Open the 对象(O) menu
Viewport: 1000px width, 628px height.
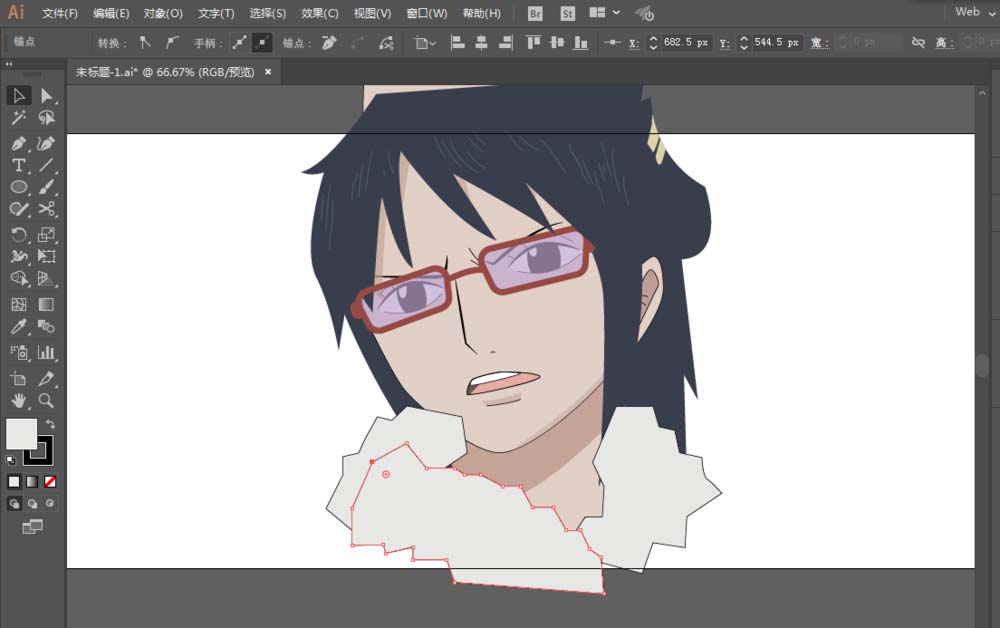point(163,13)
